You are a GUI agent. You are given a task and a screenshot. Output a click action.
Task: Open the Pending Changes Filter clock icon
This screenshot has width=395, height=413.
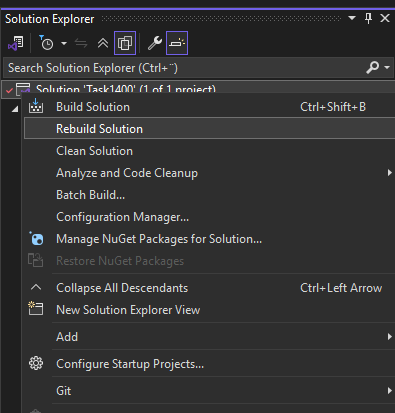(46, 43)
